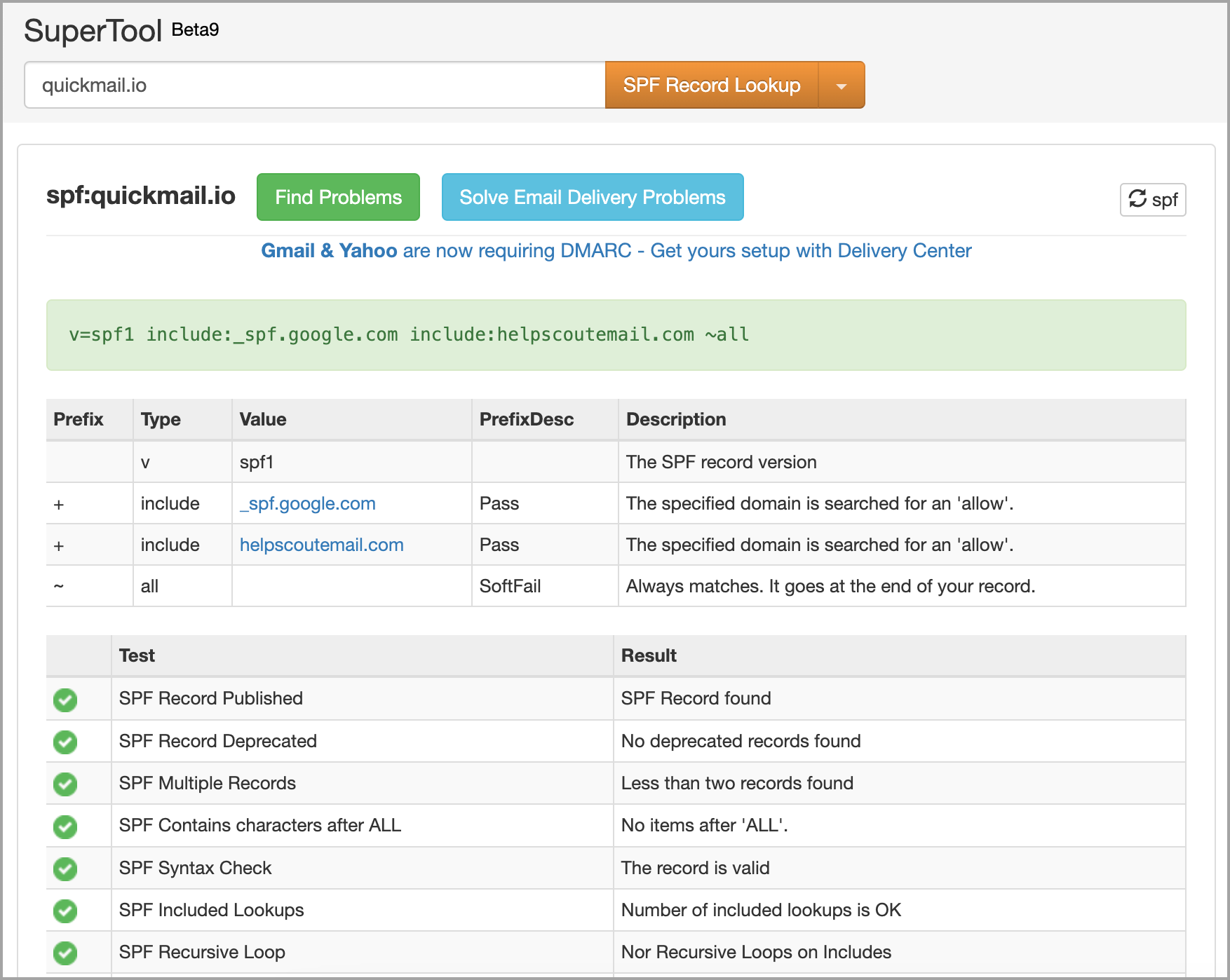Screen dimensions: 1230x980
Task: Click the green check icon for SPF Record Published
Action: [65, 700]
